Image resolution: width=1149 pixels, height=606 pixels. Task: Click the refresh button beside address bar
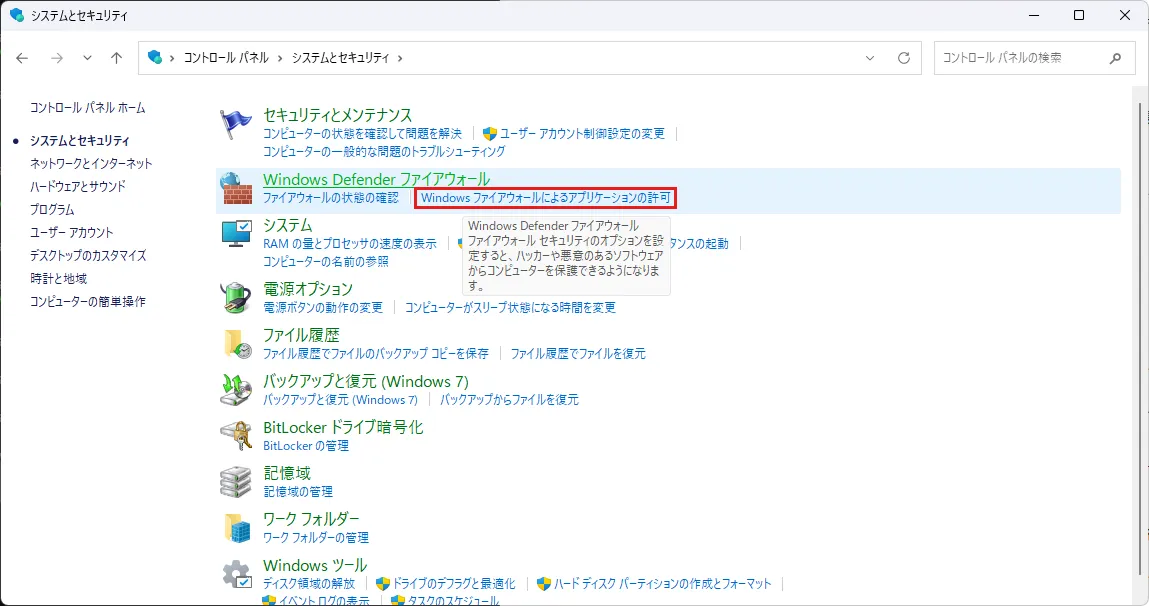904,58
